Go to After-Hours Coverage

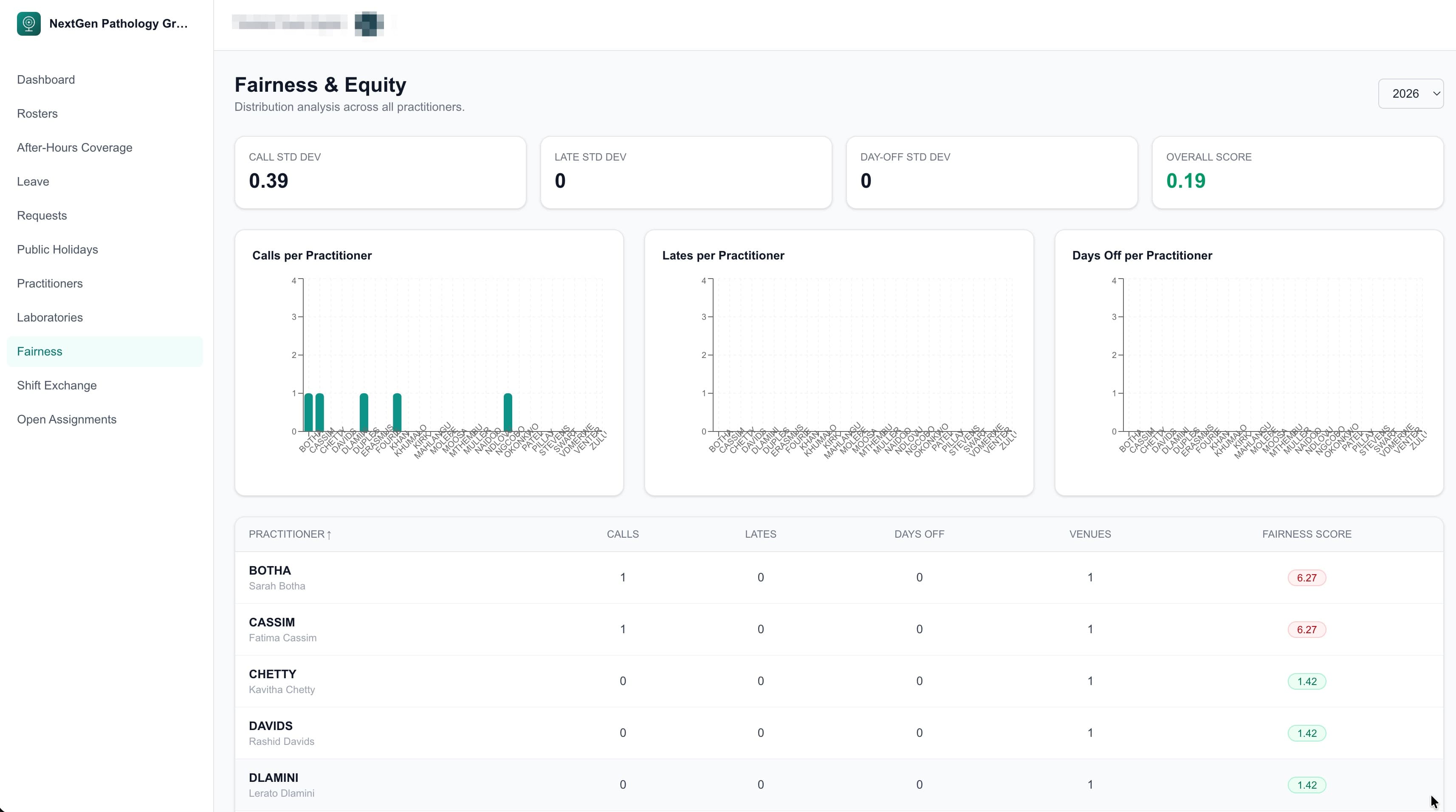tap(74, 147)
